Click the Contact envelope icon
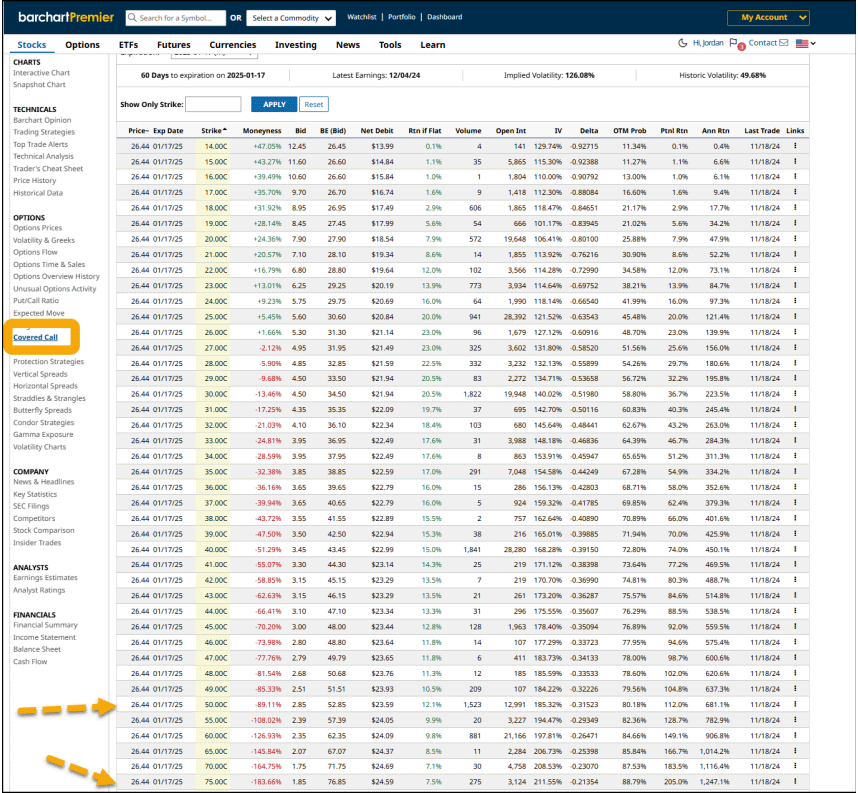 pyautogui.click(x=784, y=43)
